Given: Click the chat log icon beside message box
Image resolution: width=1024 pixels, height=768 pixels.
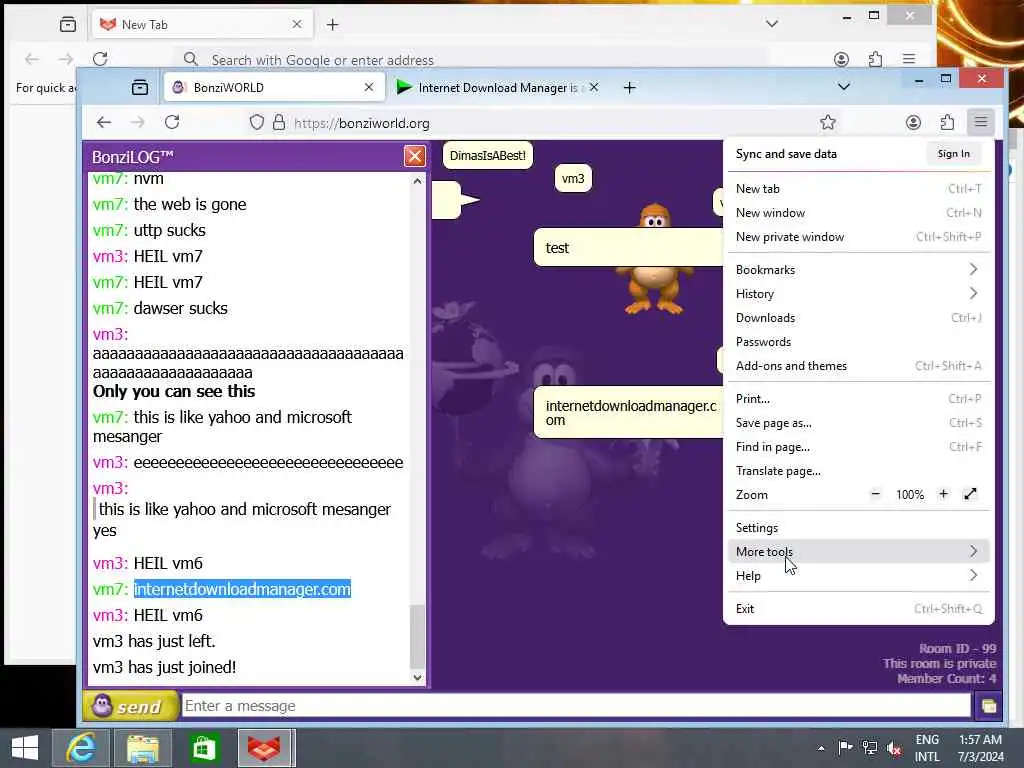Looking at the screenshot, I should [x=989, y=705].
